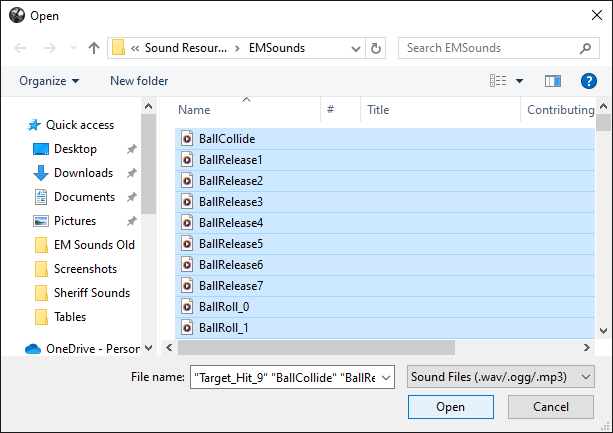Select Sheriff Sounds folder in sidebar

click(92, 293)
